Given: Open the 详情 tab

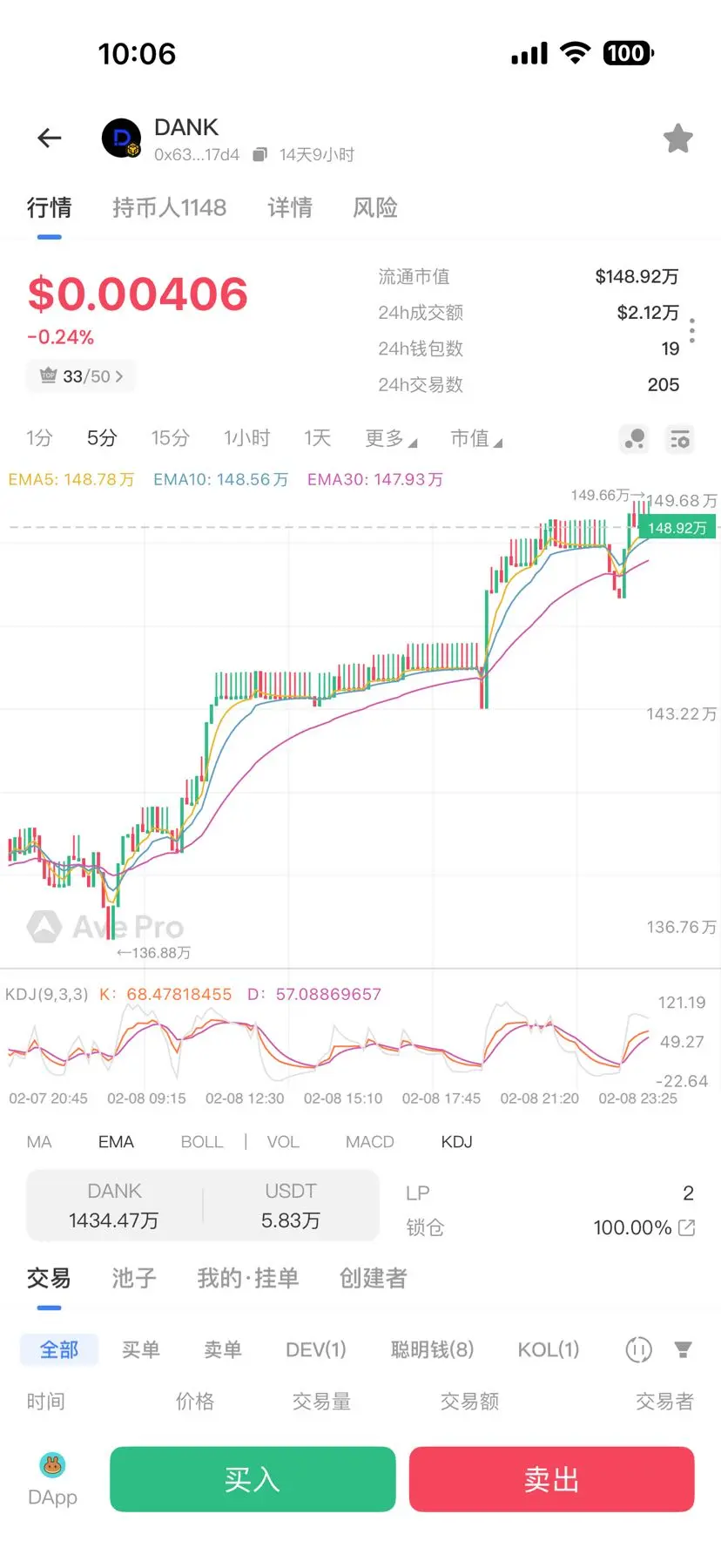Looking at the screenshot, I should click(290, 207).
